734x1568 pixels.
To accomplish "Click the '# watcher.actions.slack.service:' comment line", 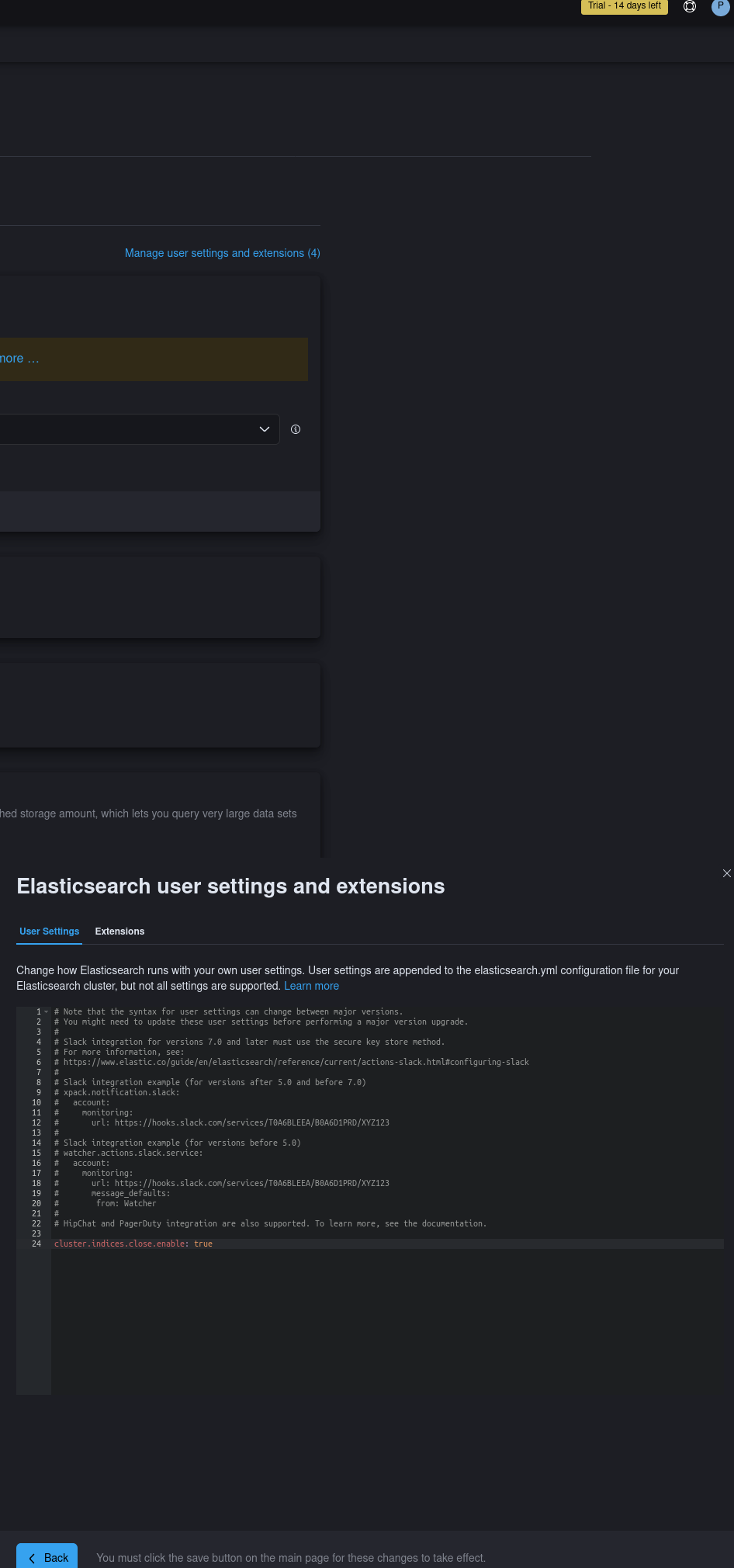I will [x=129, y=1153].
